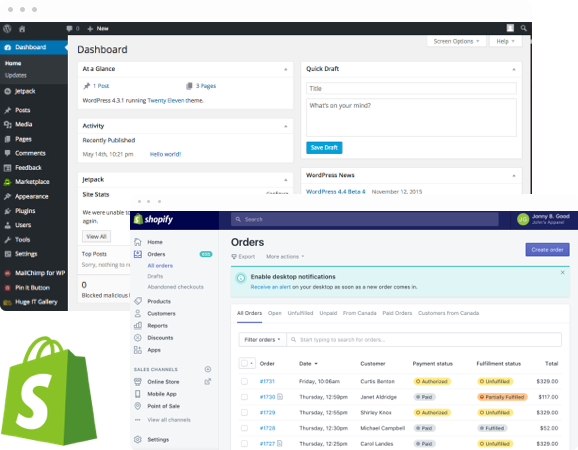Click the Shopify Products tag icon

[138, 301]
